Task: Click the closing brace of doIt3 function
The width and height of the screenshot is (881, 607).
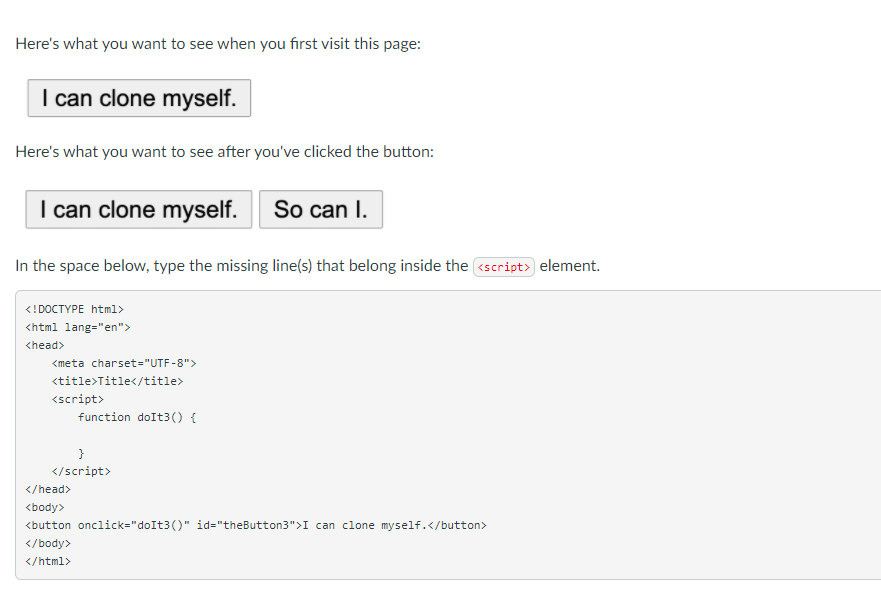Action: pos(80,452)
